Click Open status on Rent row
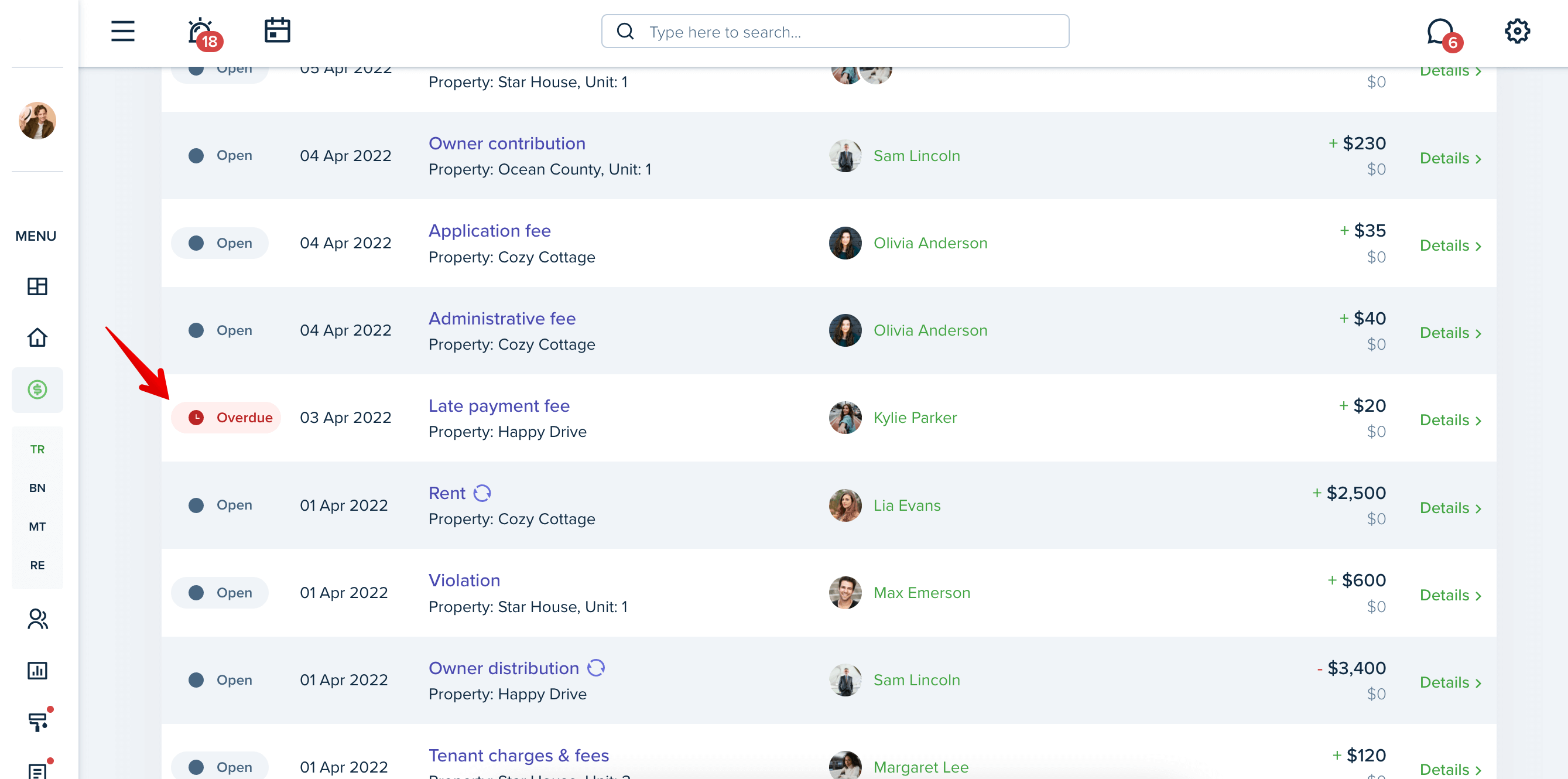 pos(220,505)
